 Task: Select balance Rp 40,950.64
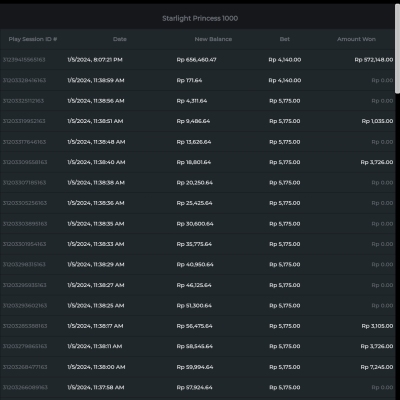pos(195,264)
